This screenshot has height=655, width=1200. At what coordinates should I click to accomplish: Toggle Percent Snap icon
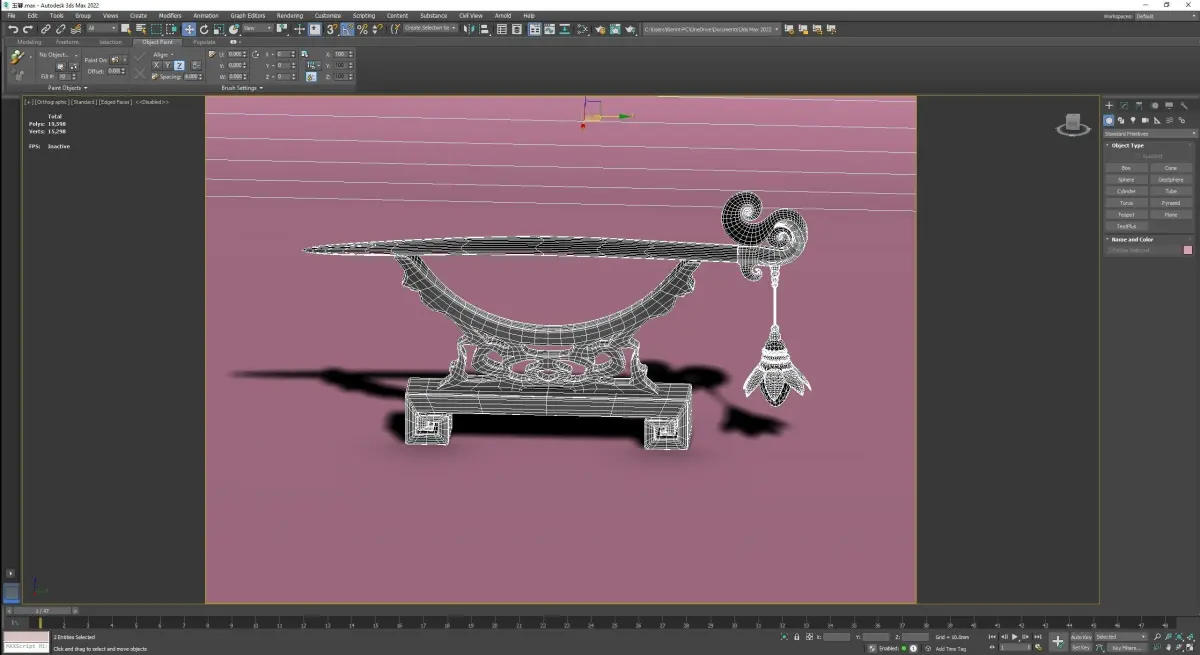click(x=362, y=29)
